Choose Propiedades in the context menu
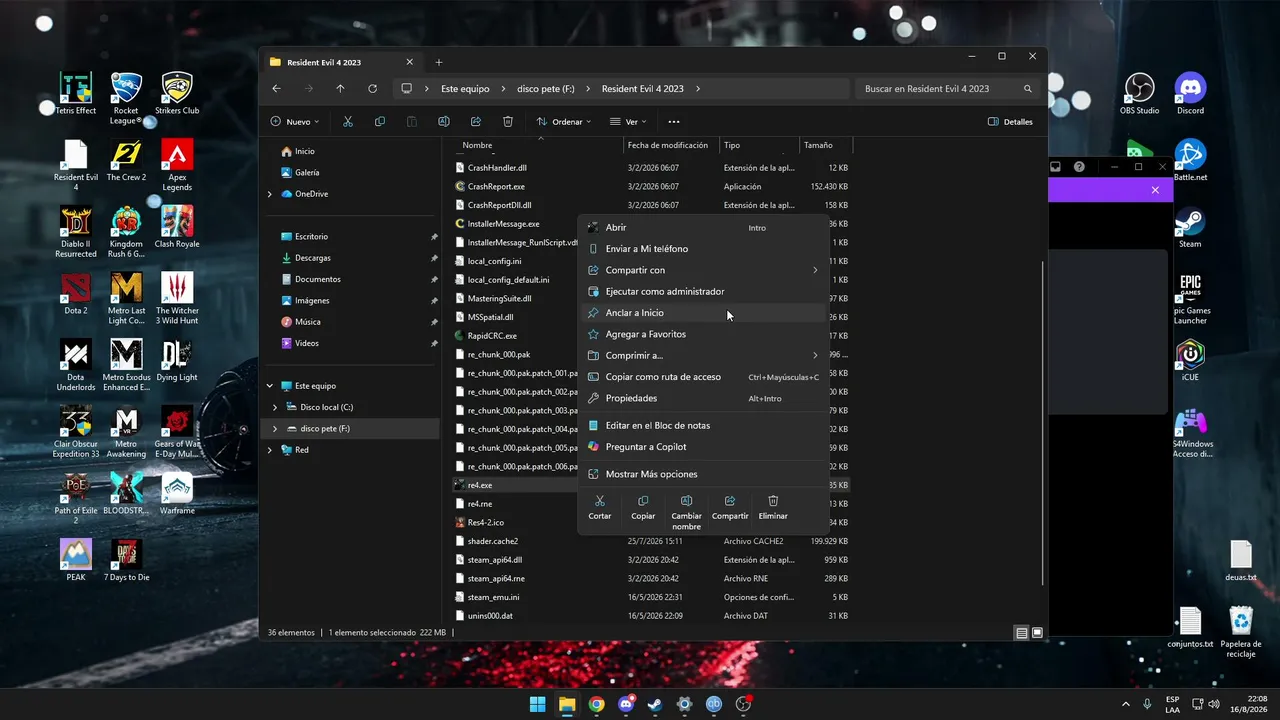Image resolution: width=1280 pixels, height=720 pixels. pyautogui.click(x=704, y=398)
